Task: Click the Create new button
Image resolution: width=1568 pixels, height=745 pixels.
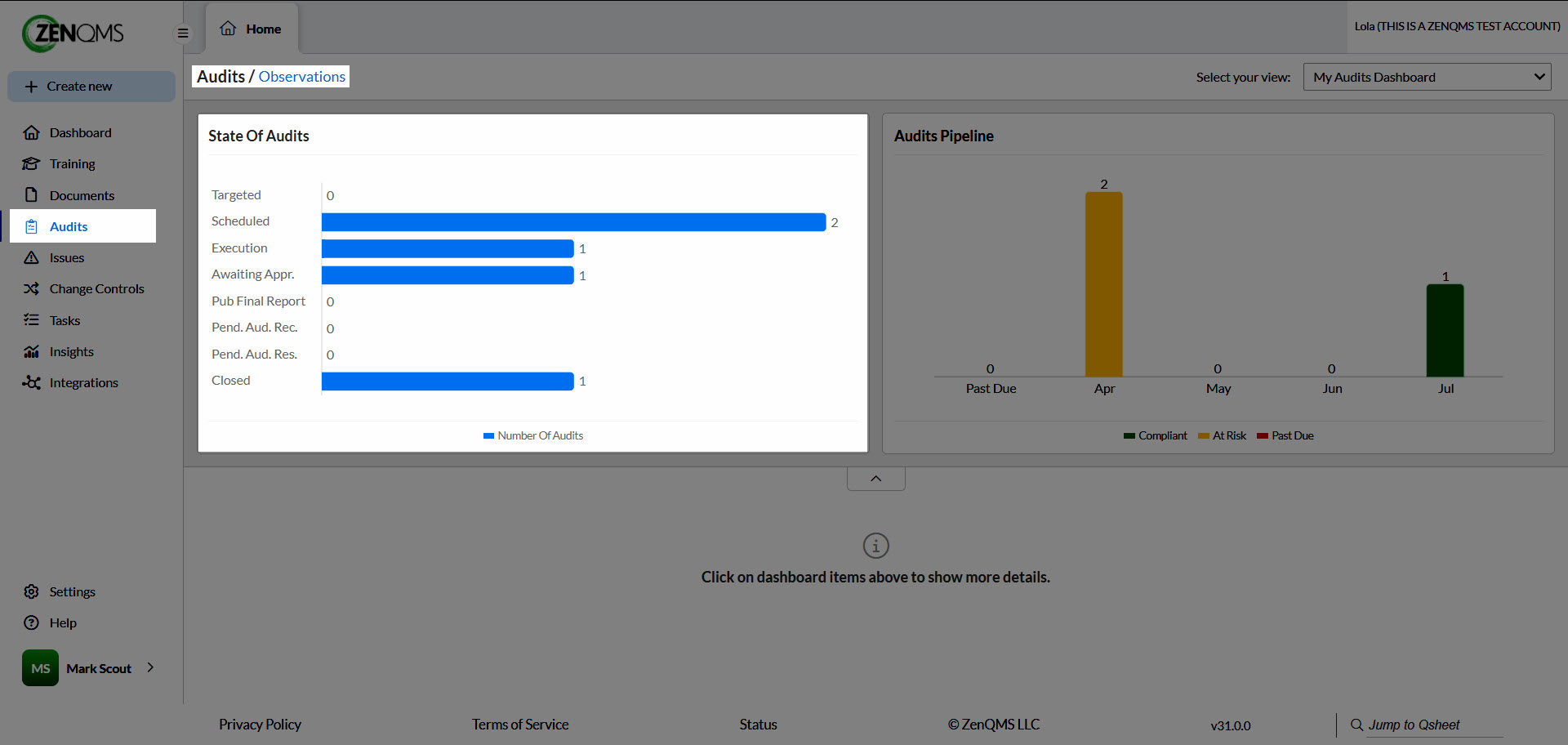Action: (91, 87)
